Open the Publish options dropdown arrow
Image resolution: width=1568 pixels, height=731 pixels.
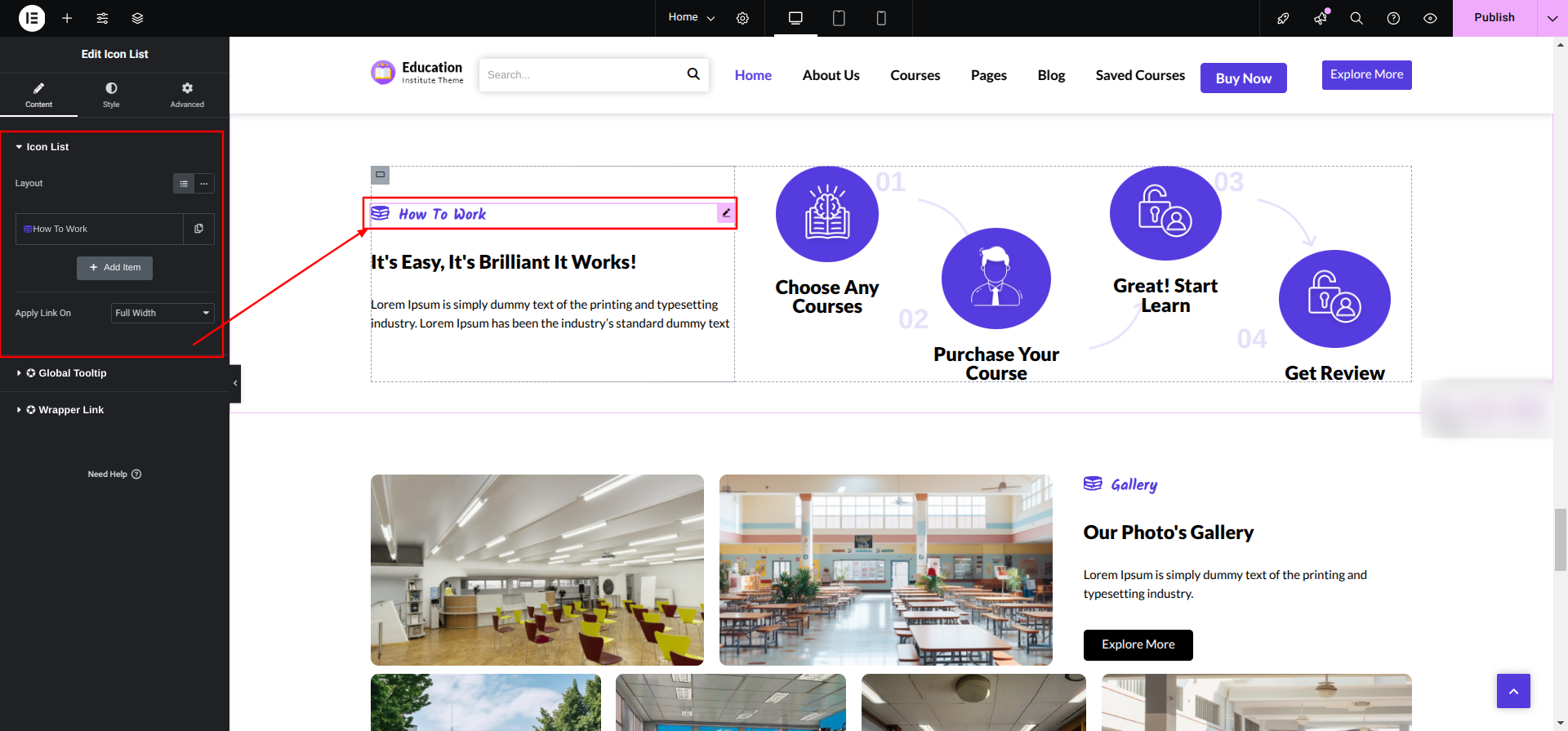tap(1552, 18)
